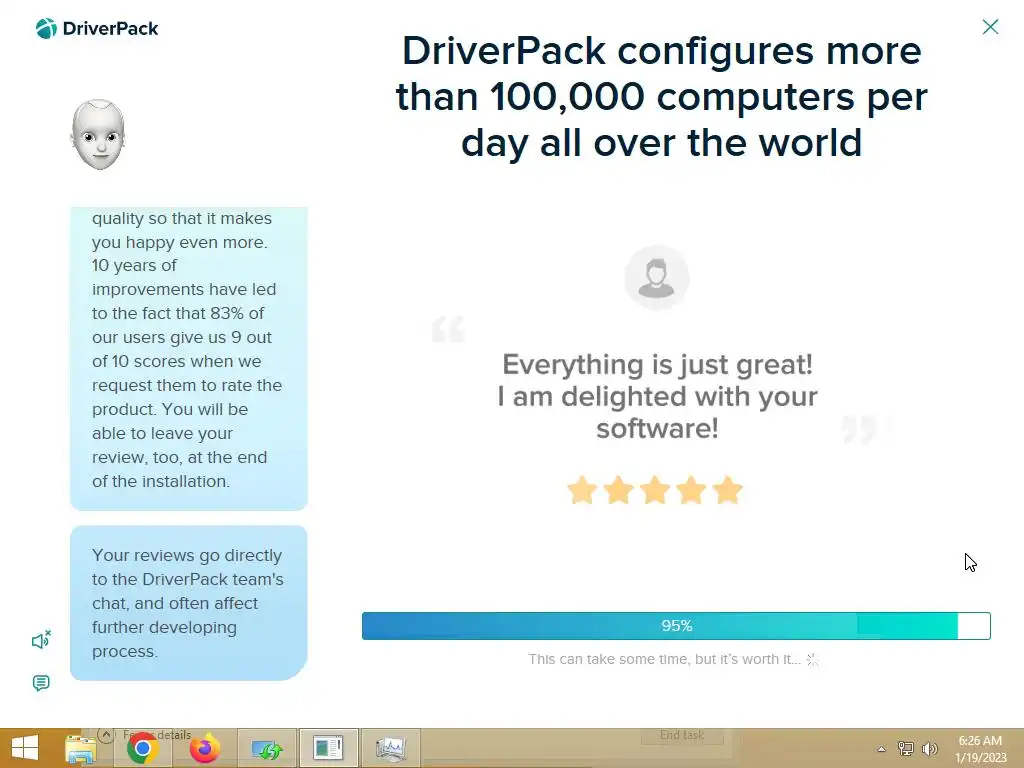Click the five-star rating row
Viewport: 1024px width, 768px height.
tap(655, 490)
